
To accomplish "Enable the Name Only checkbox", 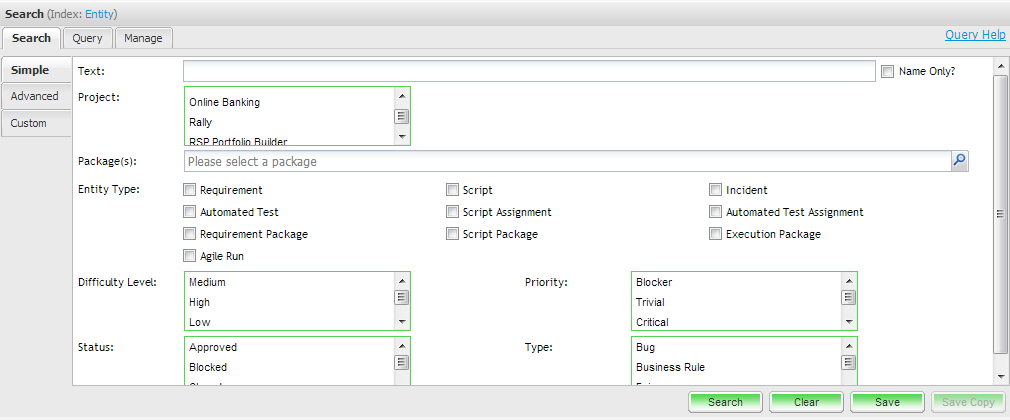I will (x=887, y=71).
